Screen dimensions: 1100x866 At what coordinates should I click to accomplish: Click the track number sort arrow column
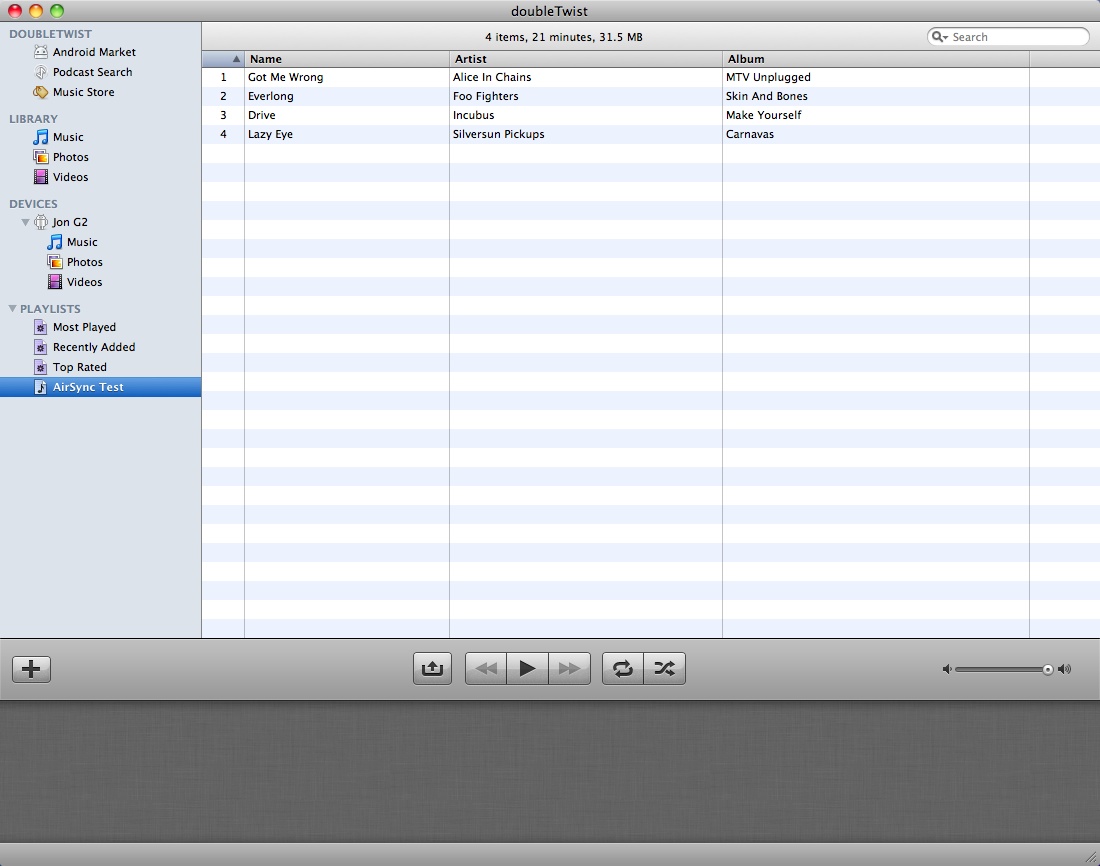223,59
